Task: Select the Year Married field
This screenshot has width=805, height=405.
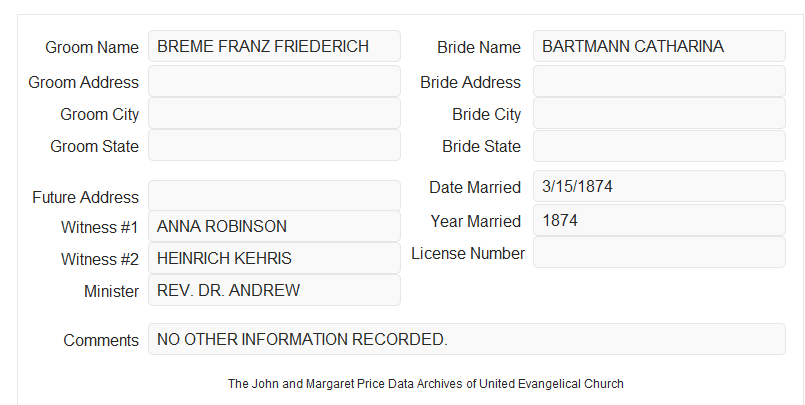Action: click(x=659, y=220)
